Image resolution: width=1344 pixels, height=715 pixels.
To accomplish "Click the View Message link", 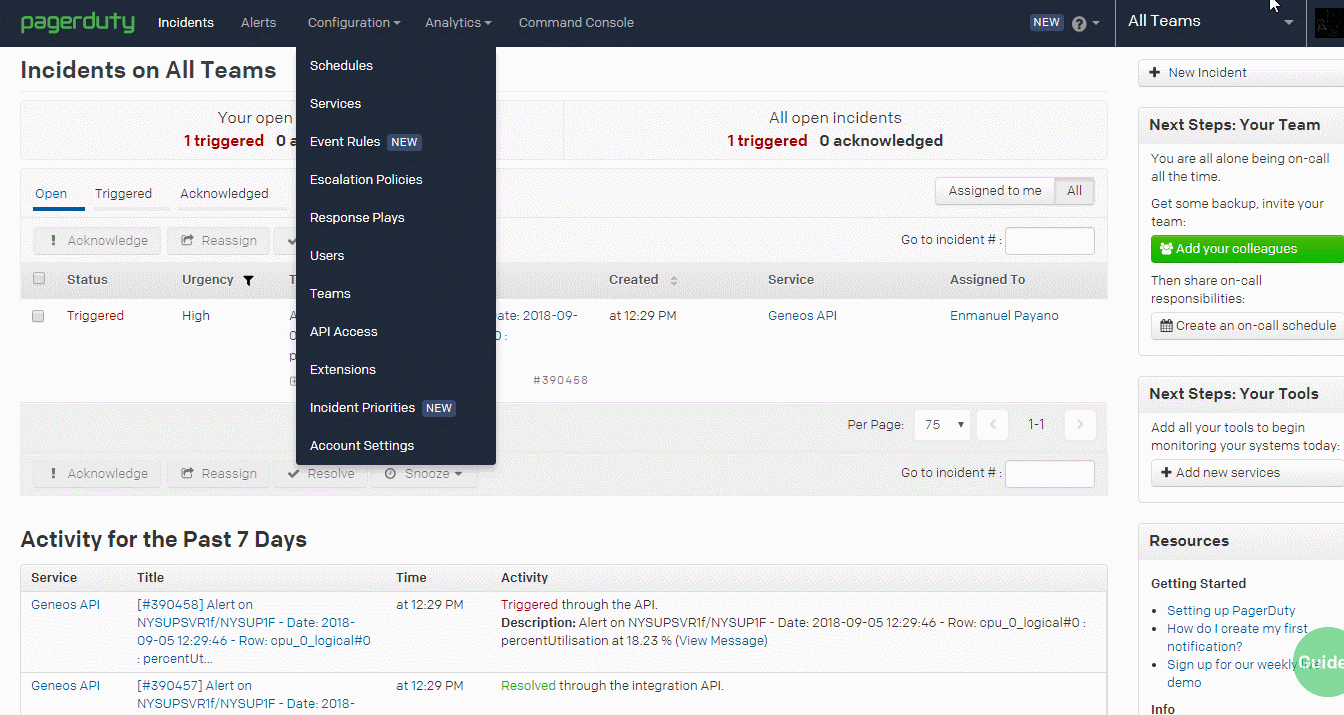I will point(722,641).
